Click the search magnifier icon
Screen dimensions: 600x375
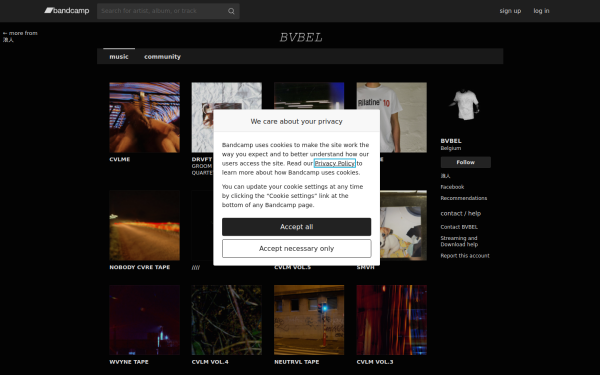click(231, 11)
